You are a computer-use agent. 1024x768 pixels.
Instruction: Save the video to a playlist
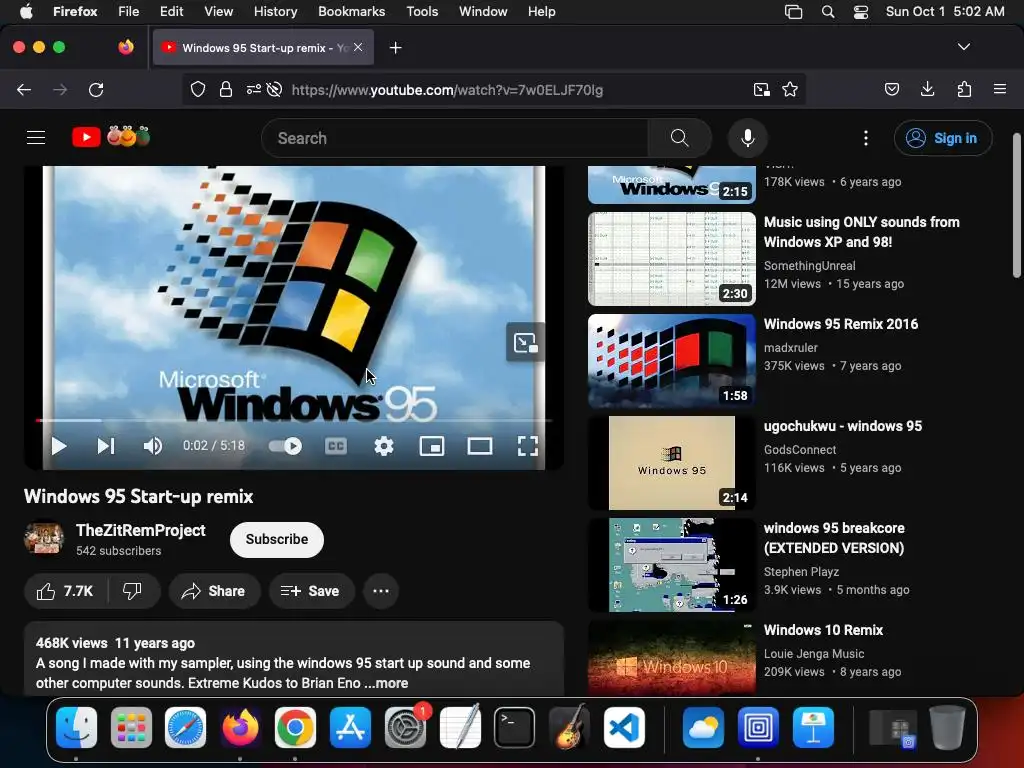[x=311, y=591]
